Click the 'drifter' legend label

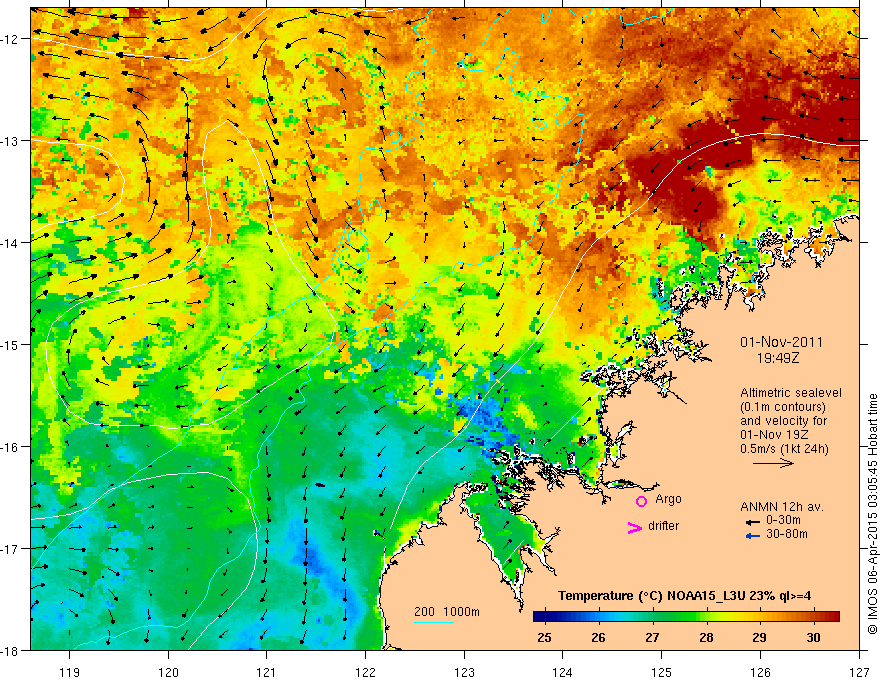pyautogui.click(x=663, y=526)
